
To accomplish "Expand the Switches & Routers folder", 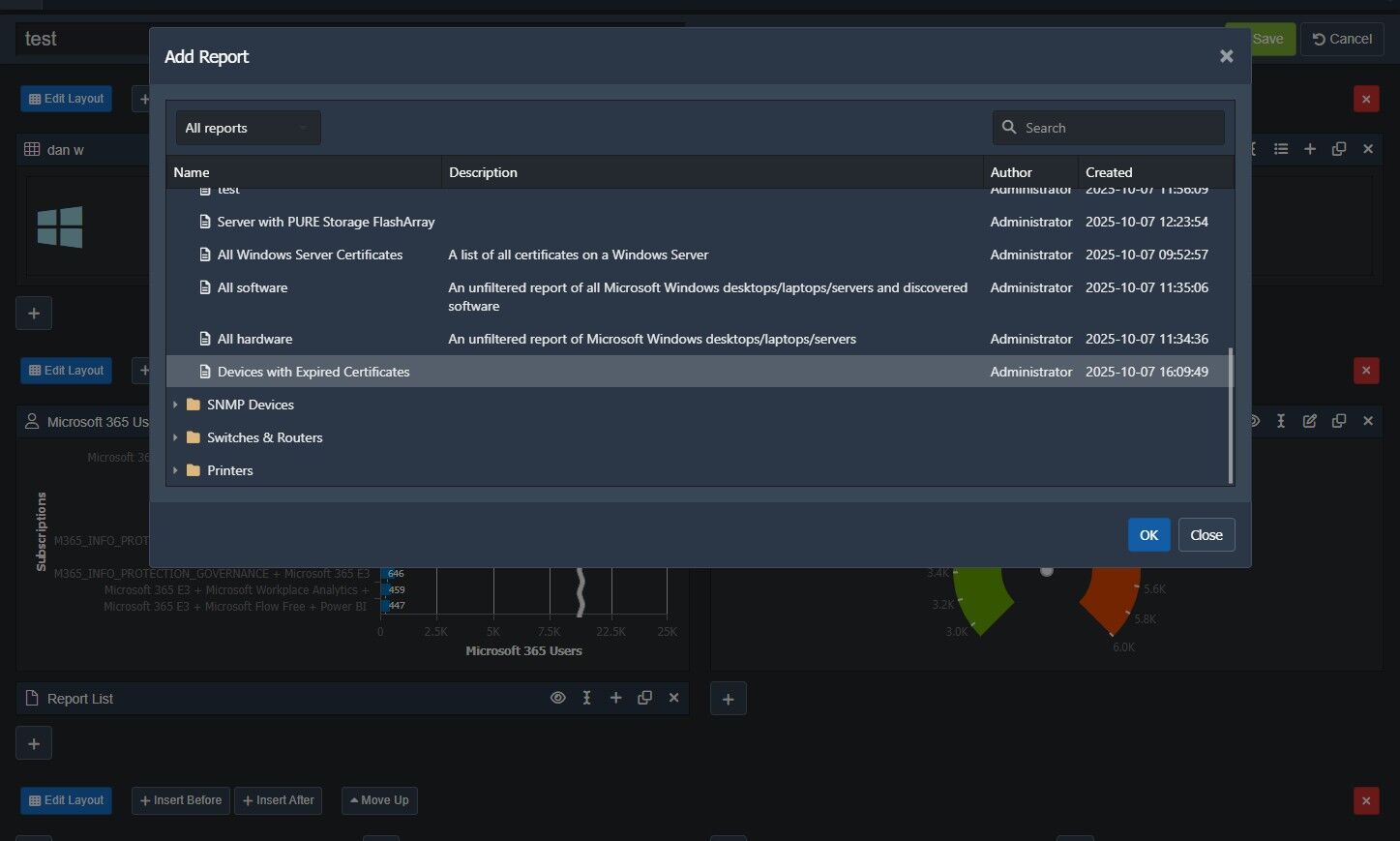I will click(175, 437).
